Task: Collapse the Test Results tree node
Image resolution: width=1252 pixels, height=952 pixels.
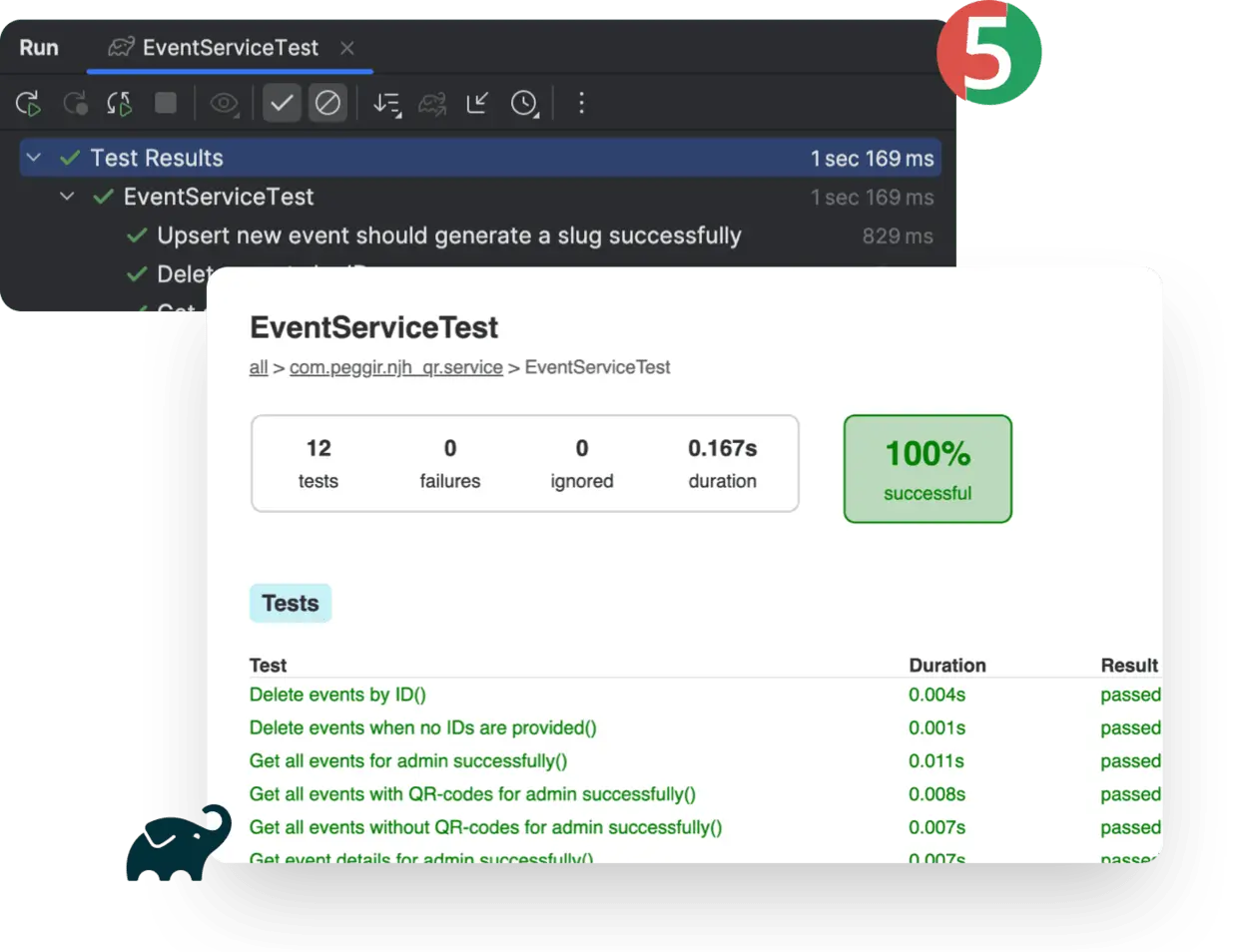Action: click(x=33, y=158)
